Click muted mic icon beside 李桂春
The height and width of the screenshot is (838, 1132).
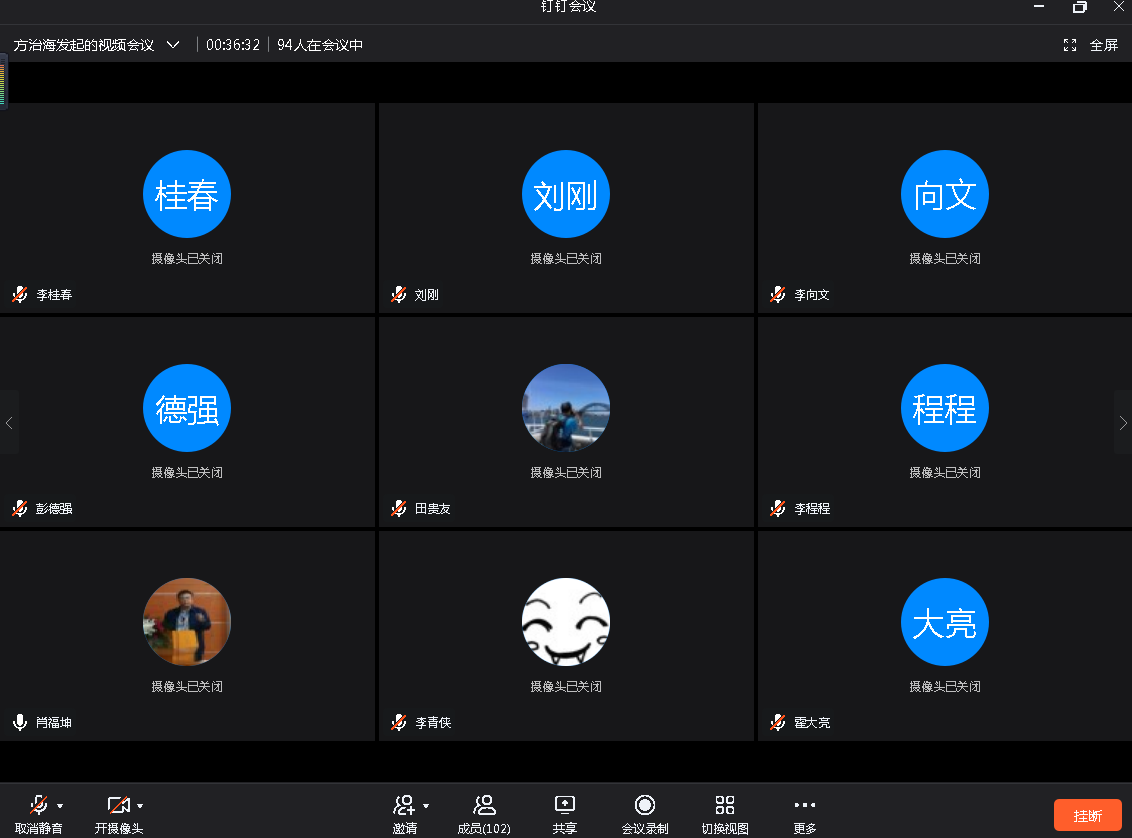click(20, 295)
